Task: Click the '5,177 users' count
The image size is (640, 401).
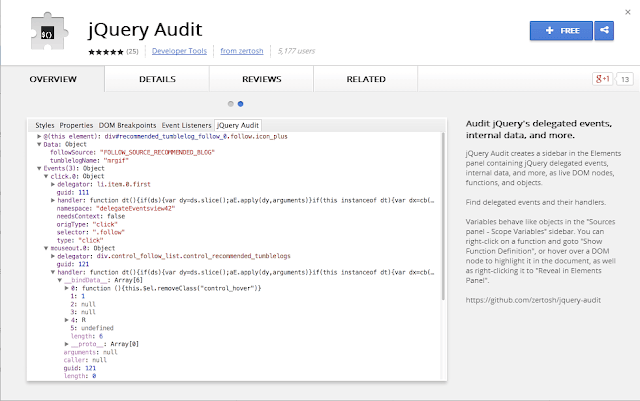Action: tap(296, 51)
